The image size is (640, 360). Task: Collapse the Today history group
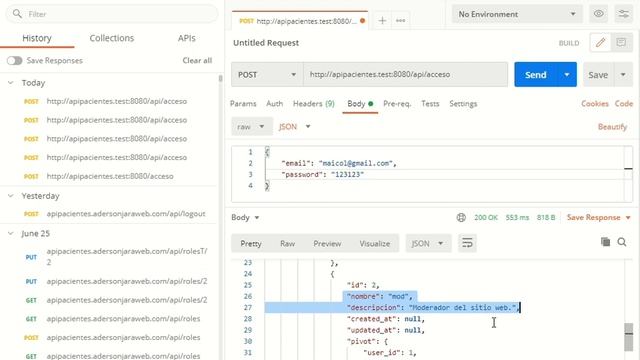tap(11, 82)
